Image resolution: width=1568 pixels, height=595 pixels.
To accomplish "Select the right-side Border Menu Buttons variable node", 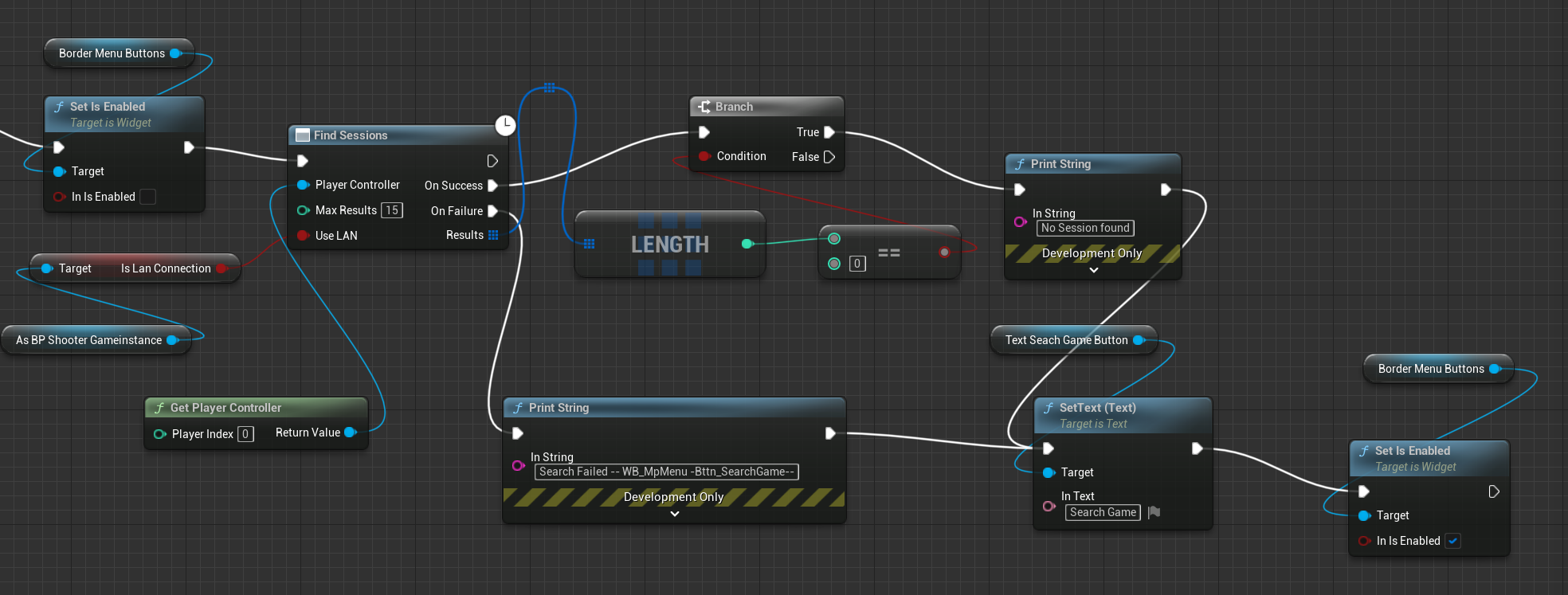I will point(1438,369).
